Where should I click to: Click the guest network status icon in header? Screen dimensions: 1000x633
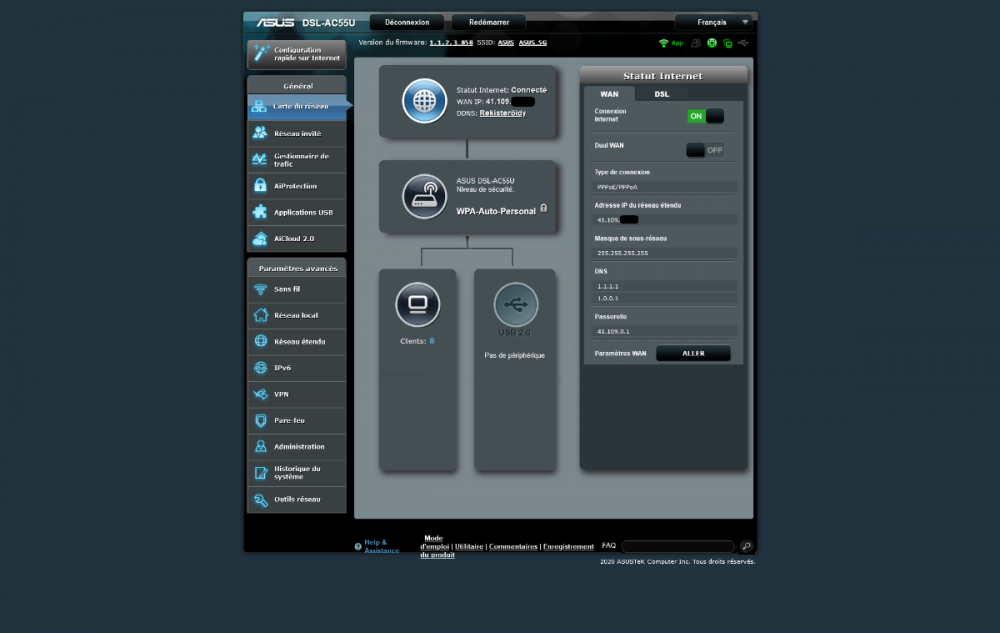point(695,43)
